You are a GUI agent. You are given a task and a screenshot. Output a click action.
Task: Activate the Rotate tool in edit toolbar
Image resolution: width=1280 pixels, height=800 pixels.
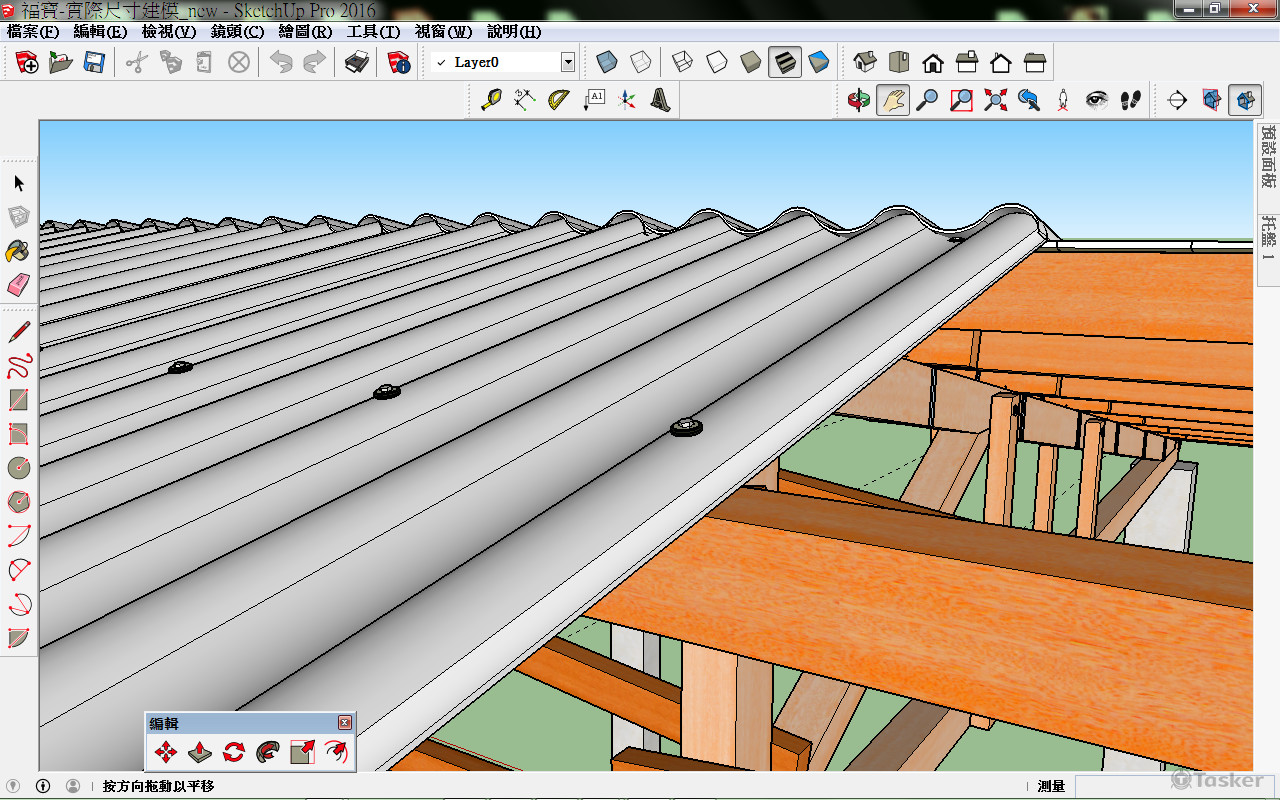pos(234,752)
